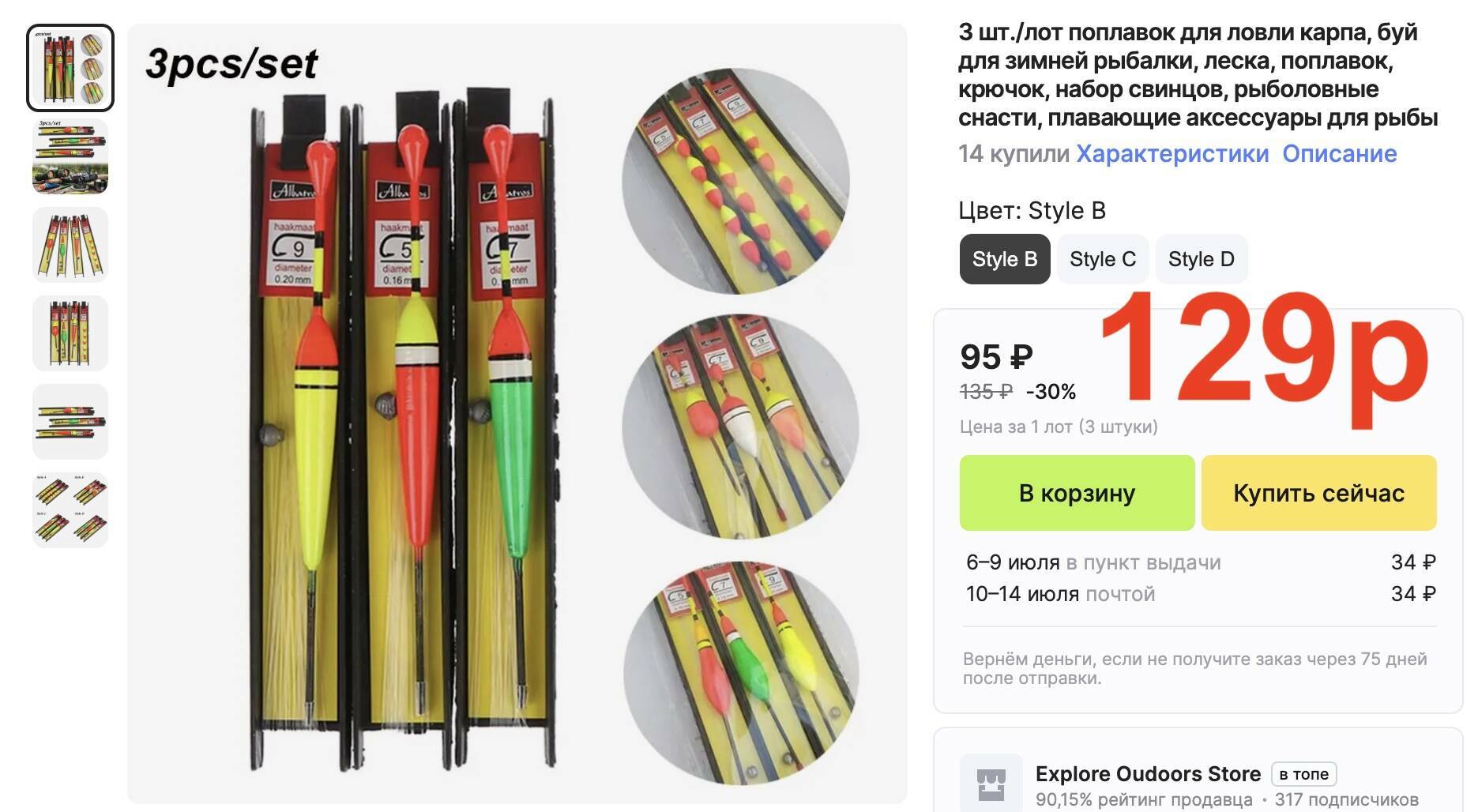The width and height of the screenshot is (1478, 812).
Task: Choose the Style D color option
Action: 1202,259
